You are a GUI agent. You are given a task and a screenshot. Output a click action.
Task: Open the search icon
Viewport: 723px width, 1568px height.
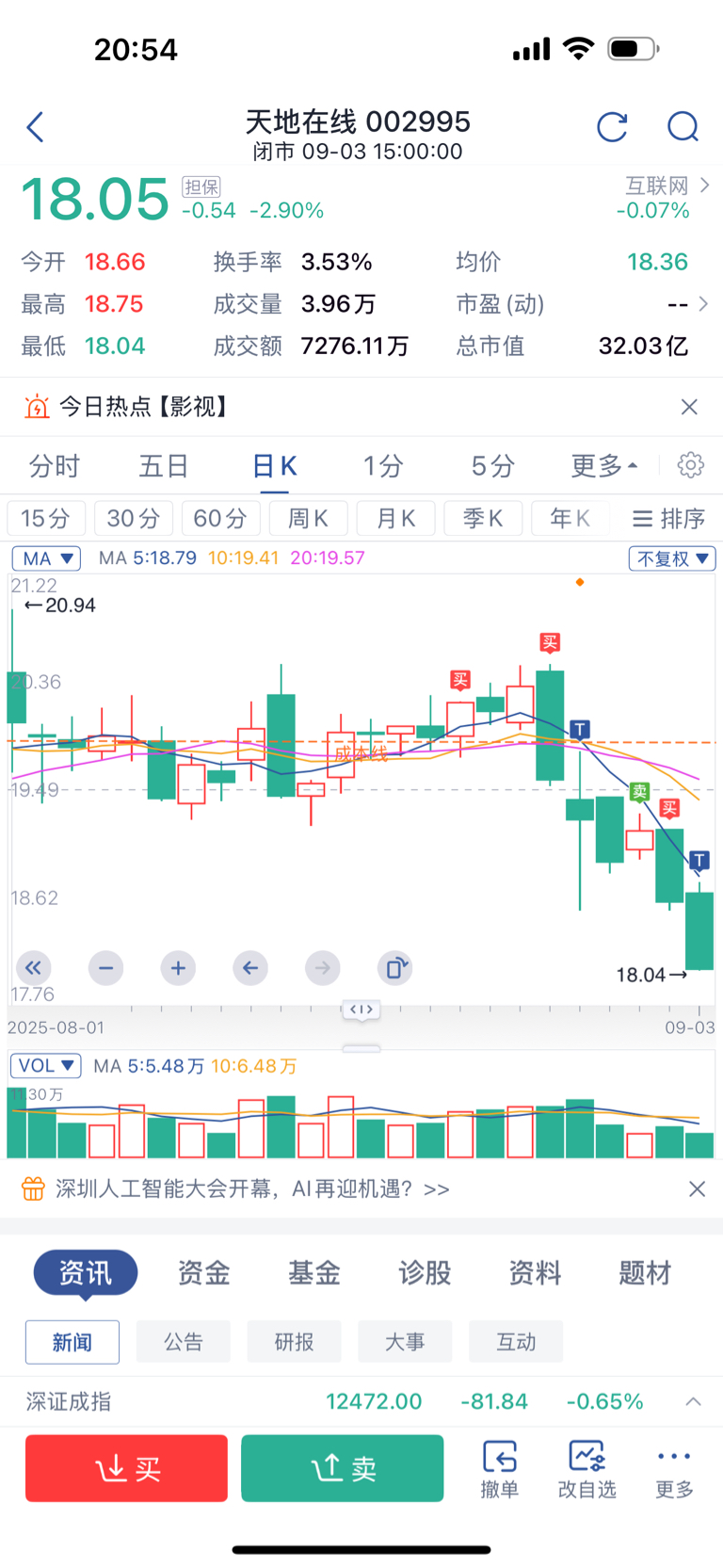683,127
